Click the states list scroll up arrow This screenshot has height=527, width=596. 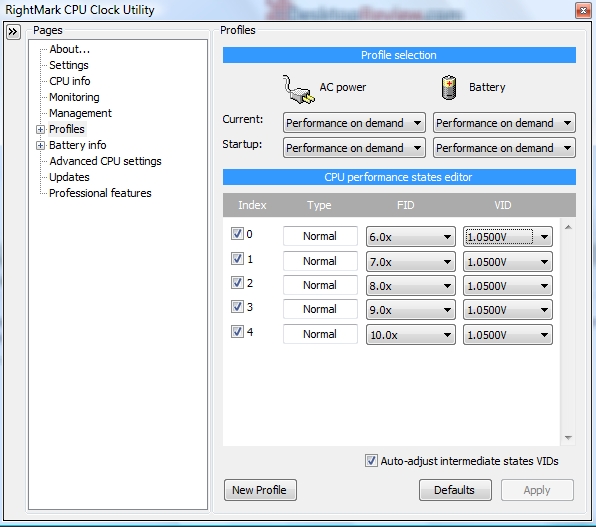click(568, 227)
